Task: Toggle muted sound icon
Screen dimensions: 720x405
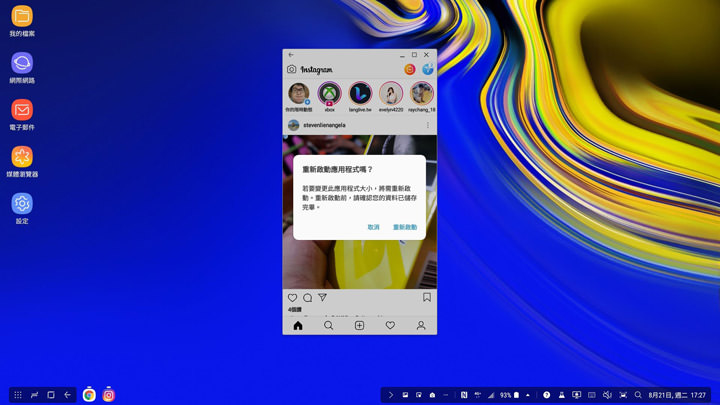Action: click(607, 395)
